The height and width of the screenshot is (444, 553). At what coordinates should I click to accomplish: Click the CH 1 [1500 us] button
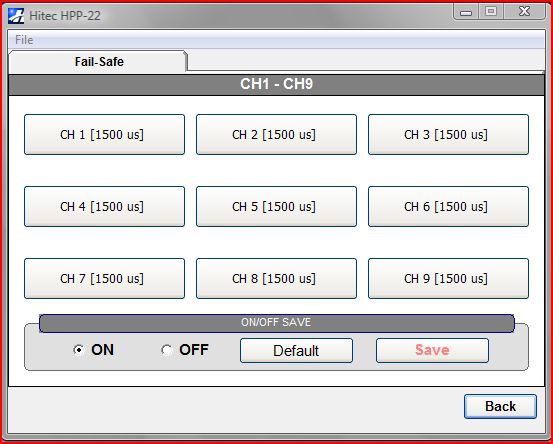(x=104, y=134)
